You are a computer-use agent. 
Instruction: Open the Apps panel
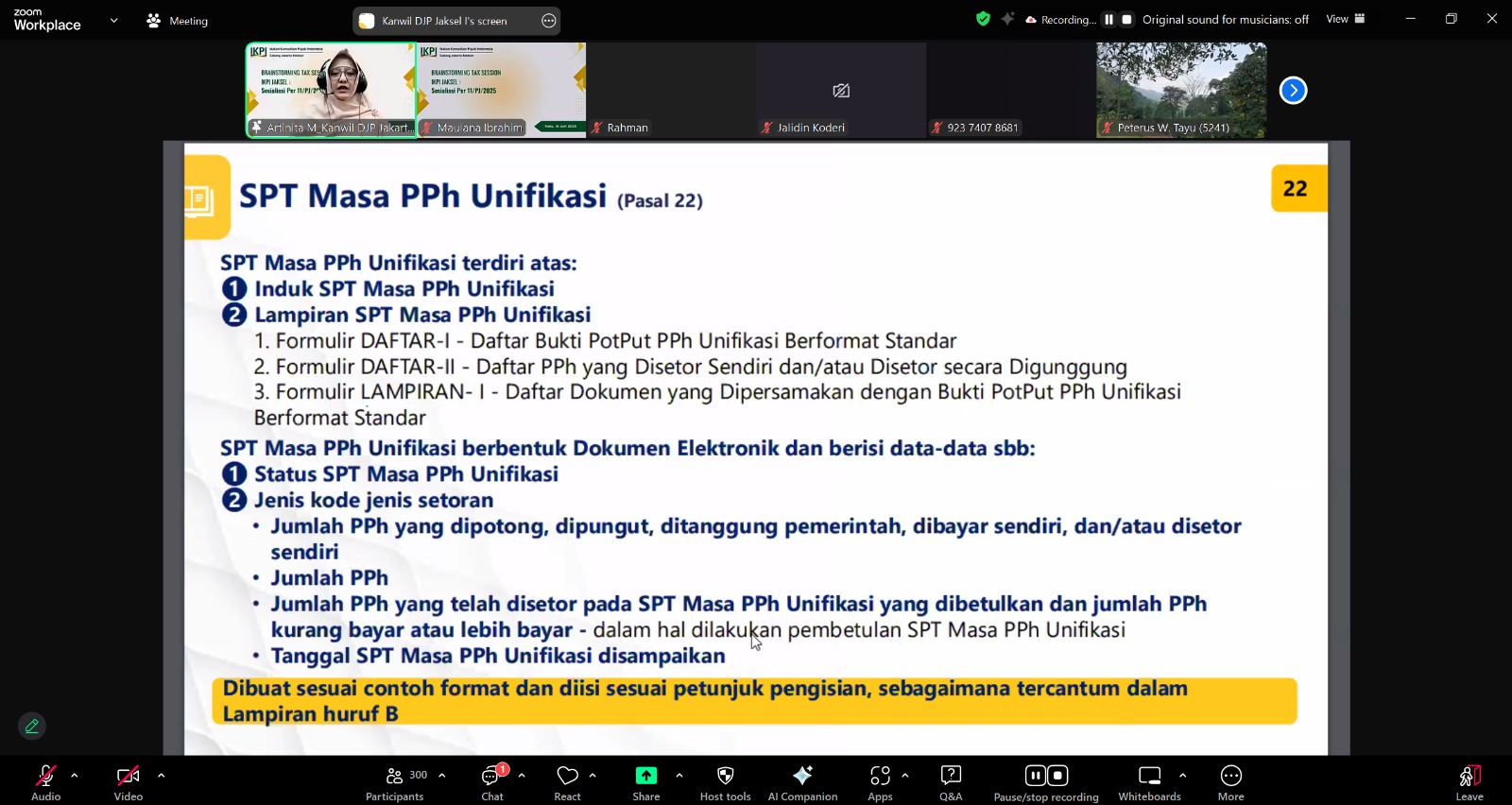tap(880, 782)
